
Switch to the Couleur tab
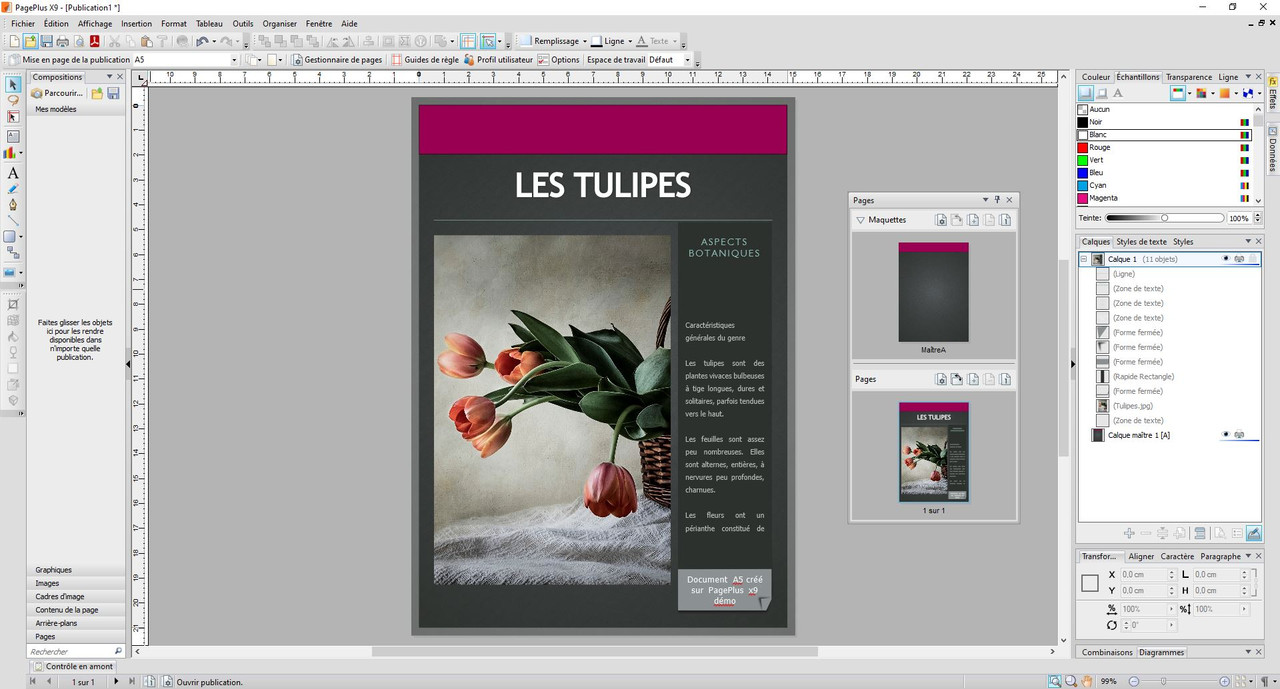[1096, 77]
